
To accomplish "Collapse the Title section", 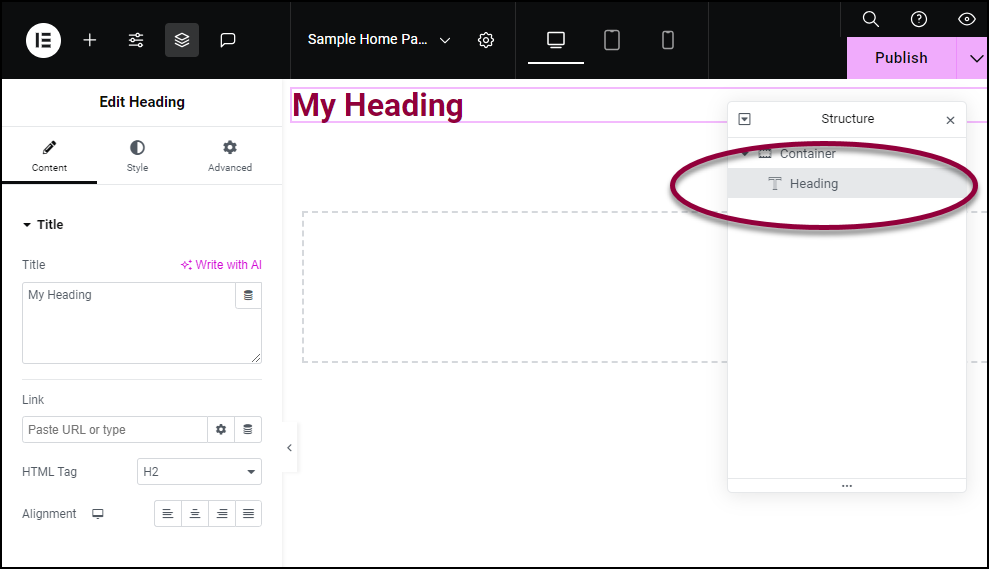I will click(42, 225).
